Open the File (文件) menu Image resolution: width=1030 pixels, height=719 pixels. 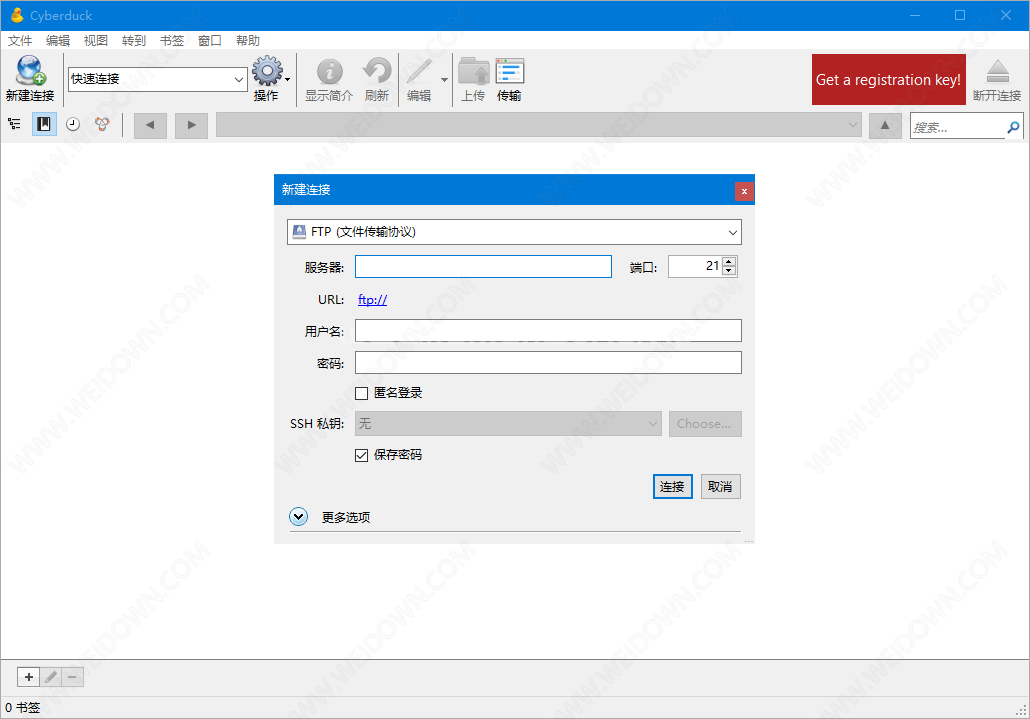(20, 41)
